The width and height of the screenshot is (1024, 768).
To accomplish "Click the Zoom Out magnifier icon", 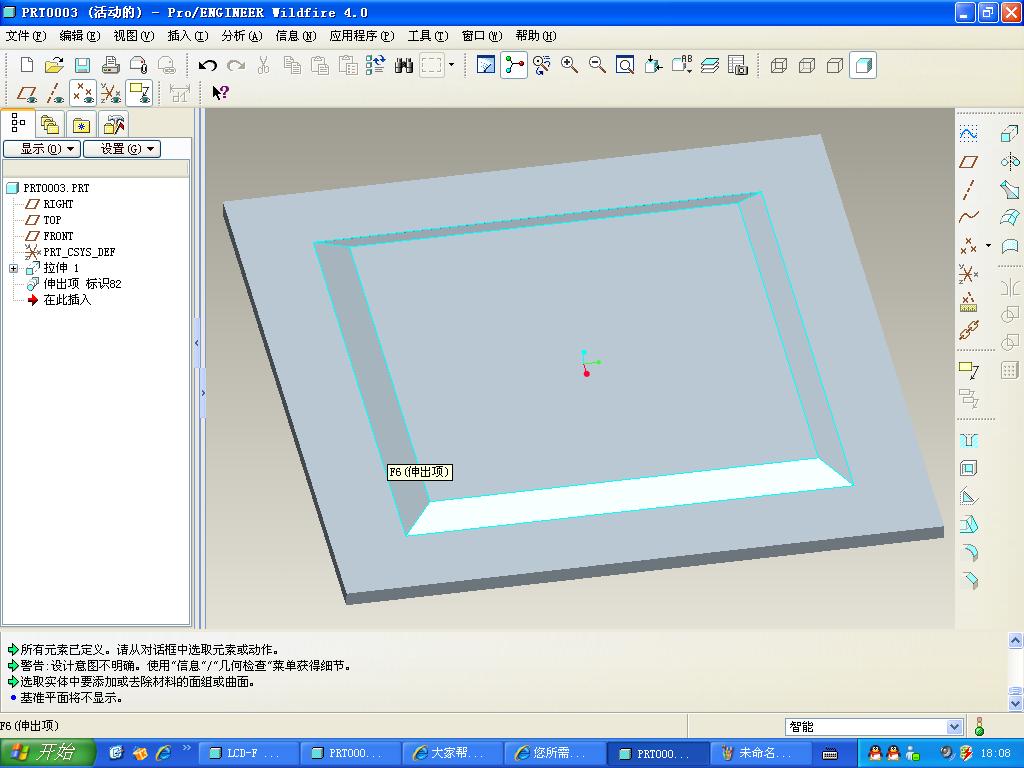I will point(597,65).
